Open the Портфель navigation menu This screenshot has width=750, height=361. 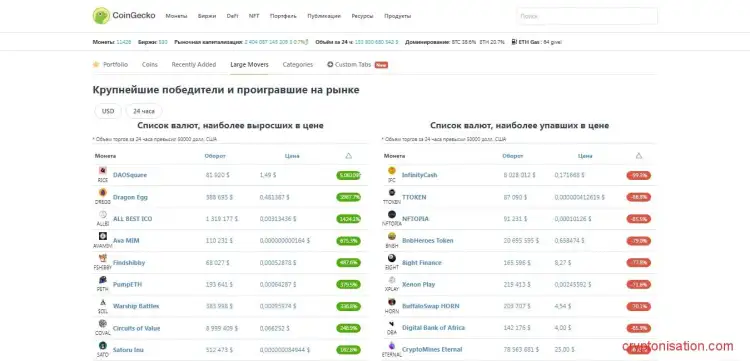click(x=284, y=16)
